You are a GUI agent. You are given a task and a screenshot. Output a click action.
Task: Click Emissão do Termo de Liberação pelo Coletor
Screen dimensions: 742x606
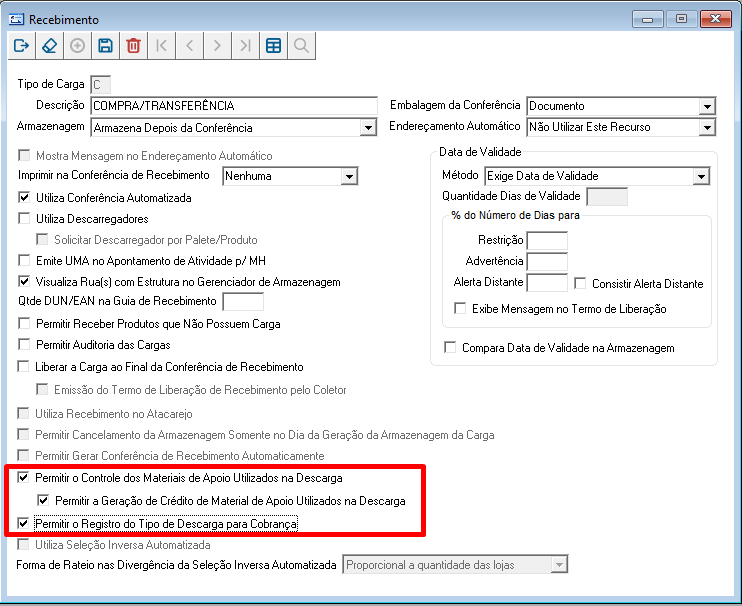coord(42,389)
